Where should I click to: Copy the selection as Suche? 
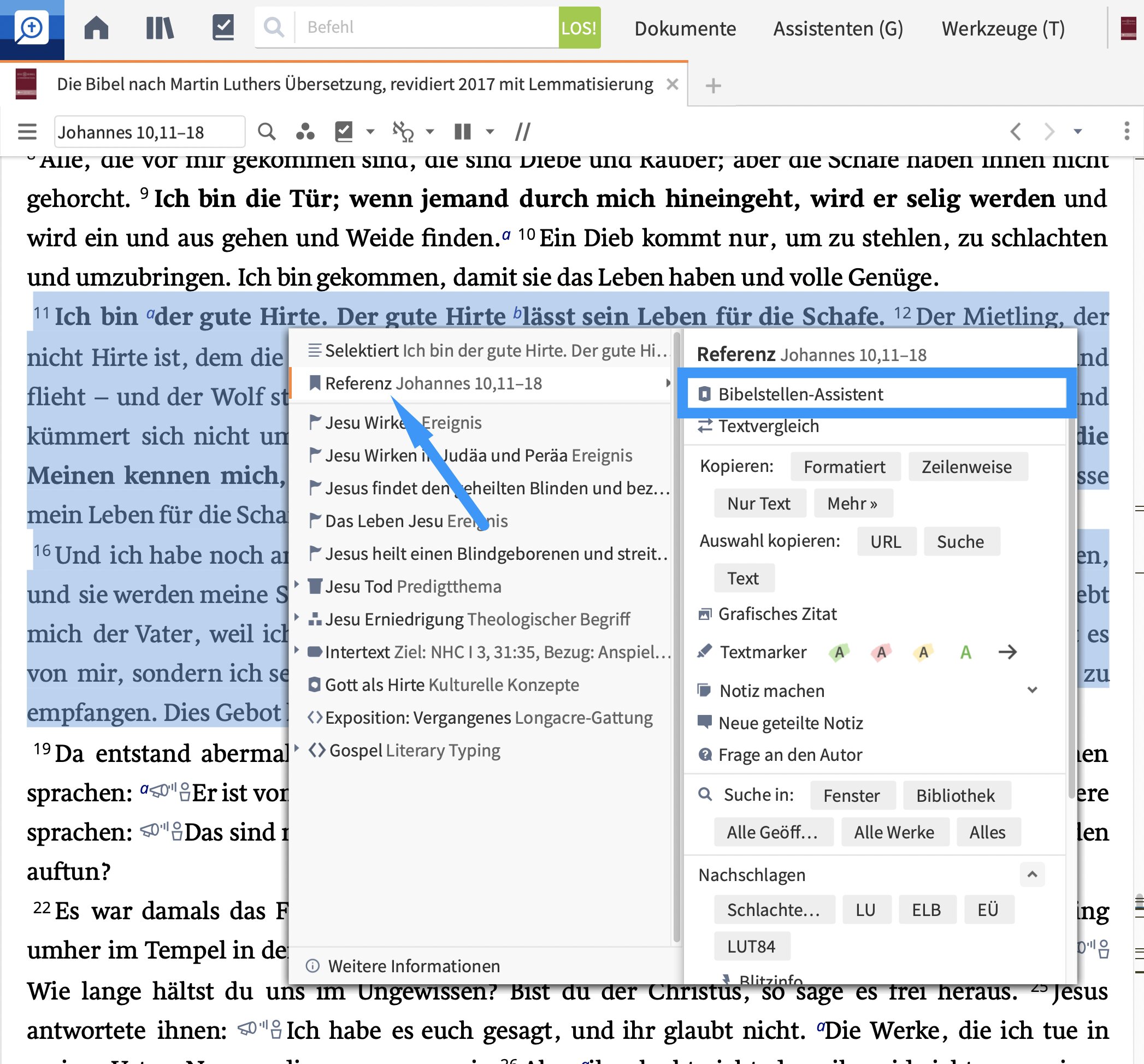(x=960, y=541)
